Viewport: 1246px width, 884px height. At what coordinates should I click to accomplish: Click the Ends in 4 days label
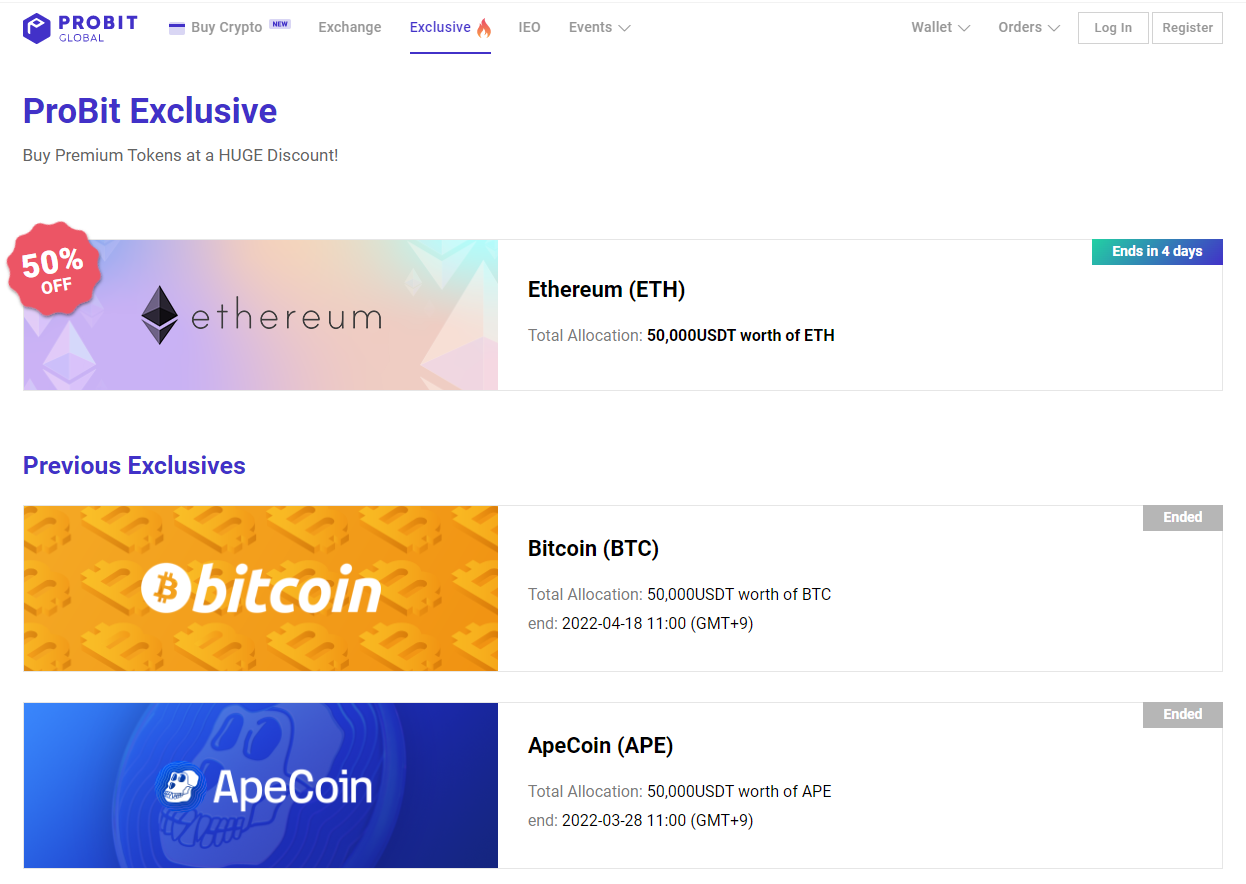pyautogui.click(x=1157, y=251)
